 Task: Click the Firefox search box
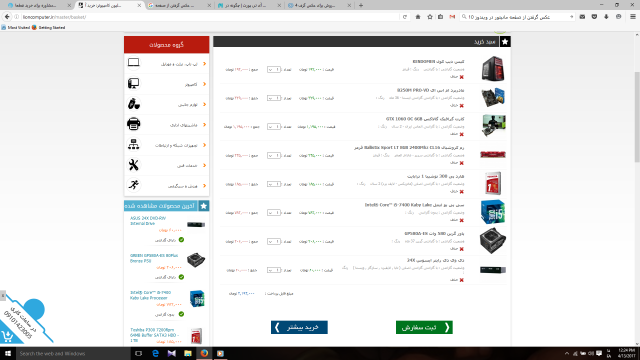click(518, 17)
